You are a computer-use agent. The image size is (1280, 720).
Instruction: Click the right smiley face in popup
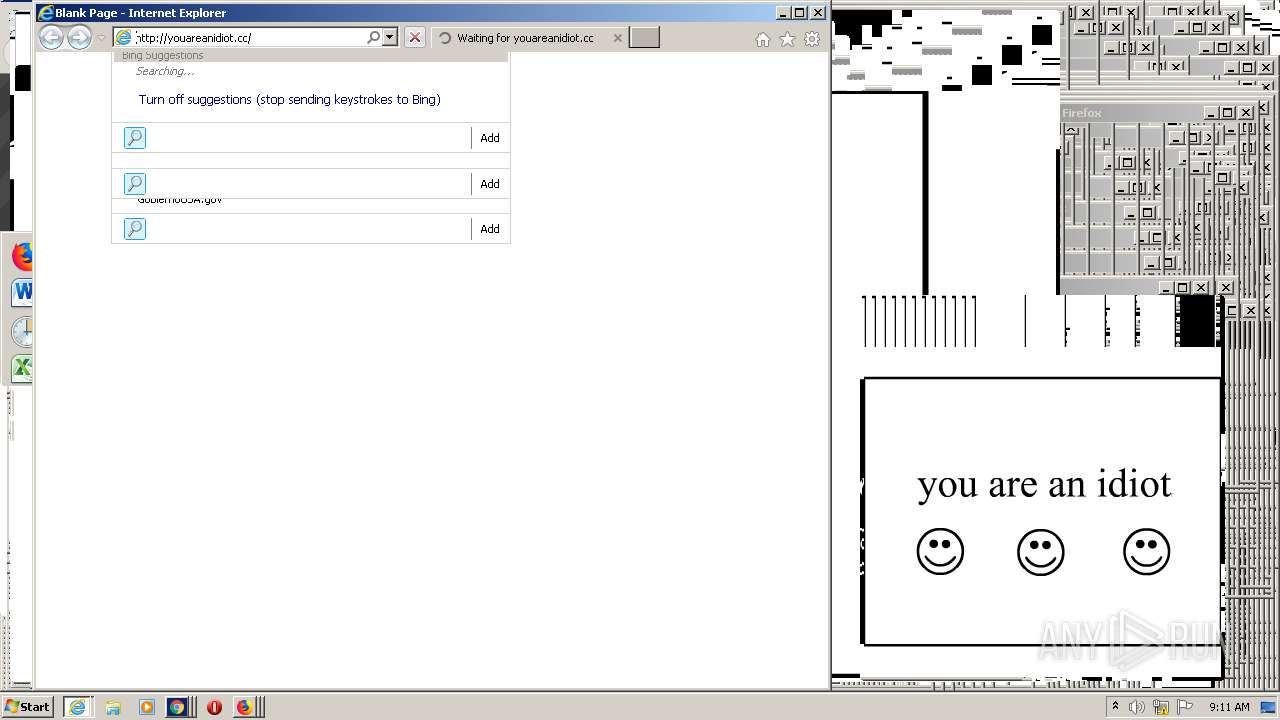coord(1146,551)
